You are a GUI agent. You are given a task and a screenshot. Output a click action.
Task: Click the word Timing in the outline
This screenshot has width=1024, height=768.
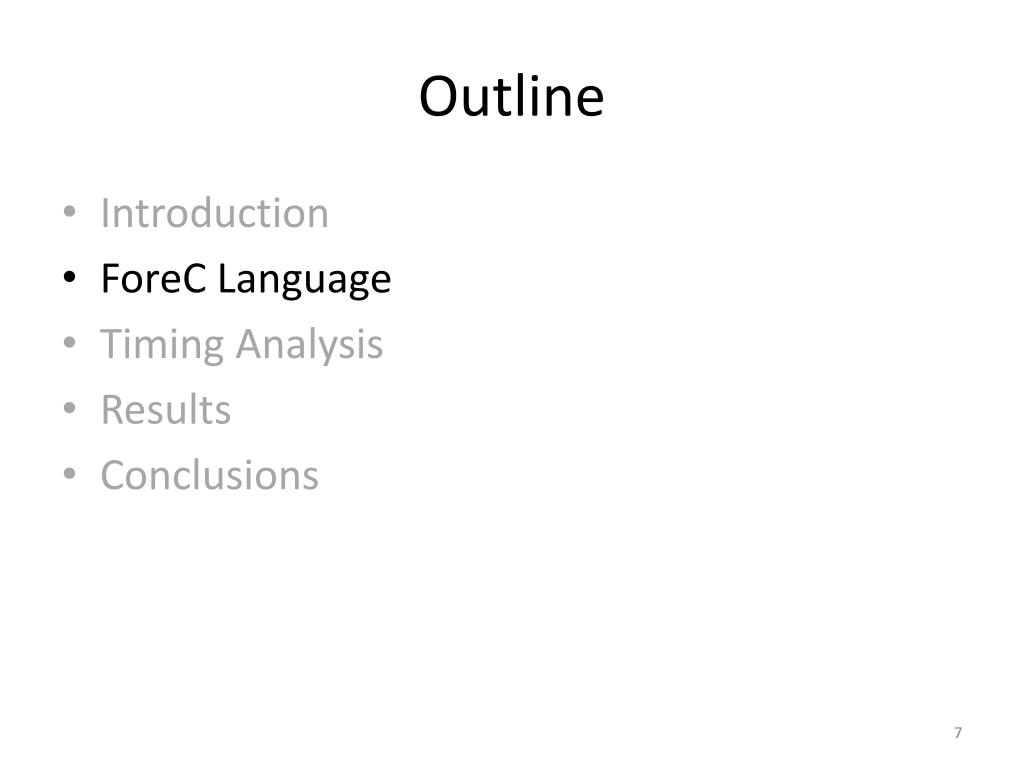pyautogui.click(x=162, y=346)
